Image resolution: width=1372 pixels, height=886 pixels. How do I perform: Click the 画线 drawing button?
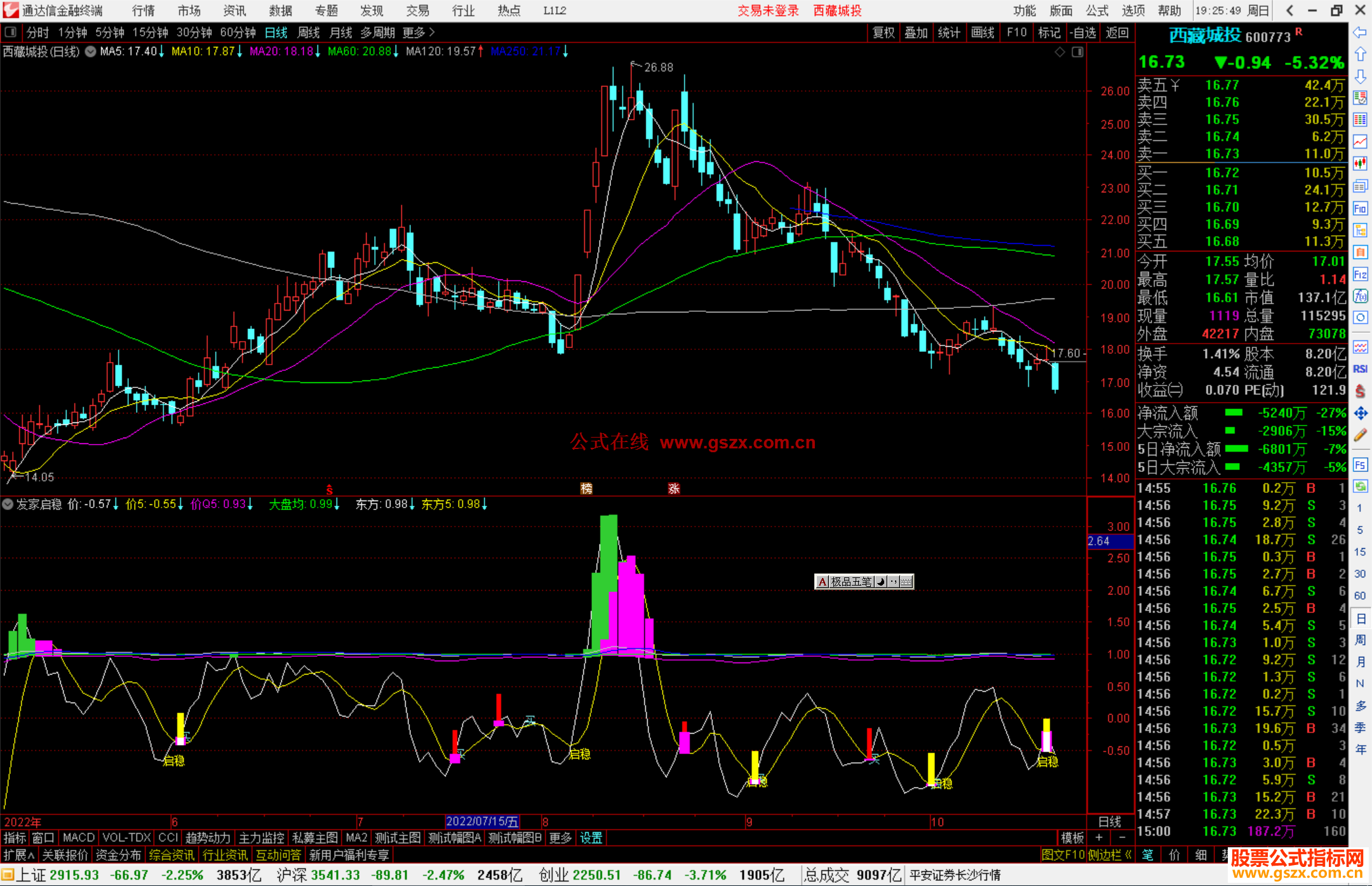[x=983, y=32]
